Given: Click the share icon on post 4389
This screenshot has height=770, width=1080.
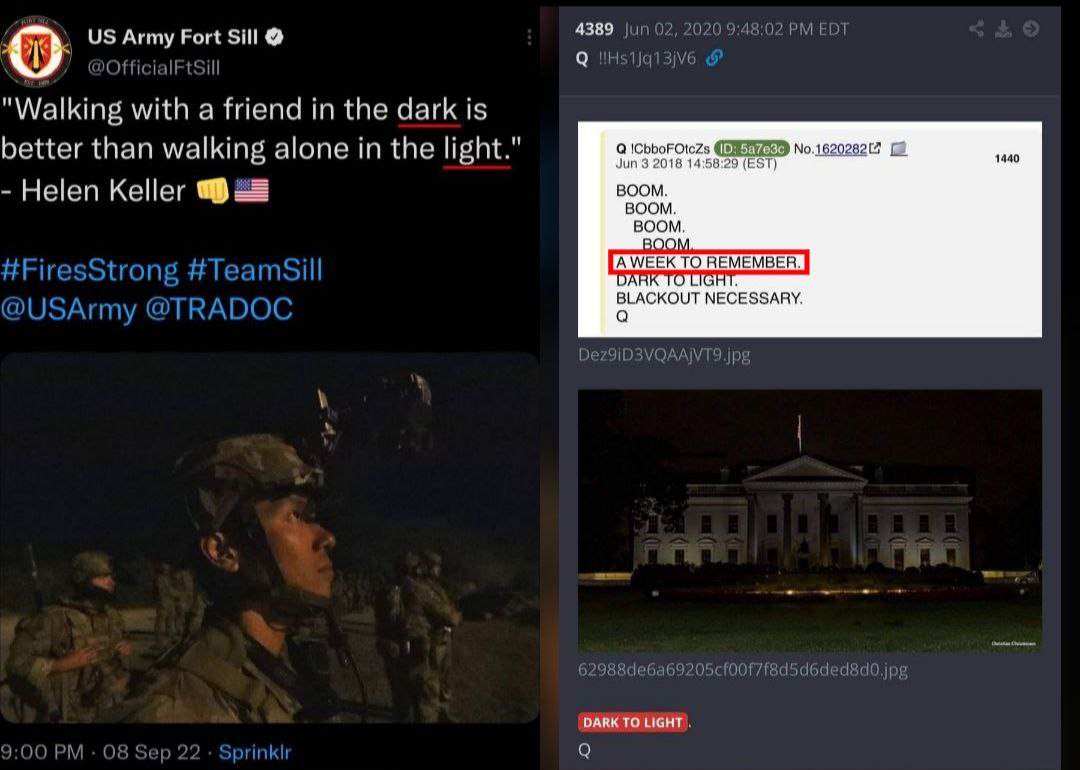Looking at the screenshot, I should tap(976, 29).
